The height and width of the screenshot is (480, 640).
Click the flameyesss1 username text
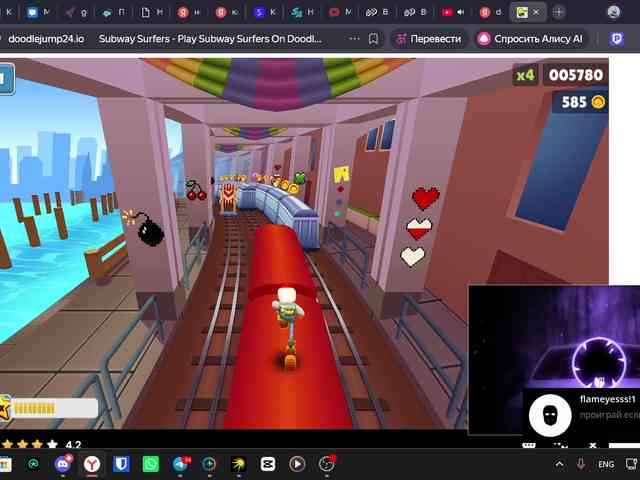point(607,399)
